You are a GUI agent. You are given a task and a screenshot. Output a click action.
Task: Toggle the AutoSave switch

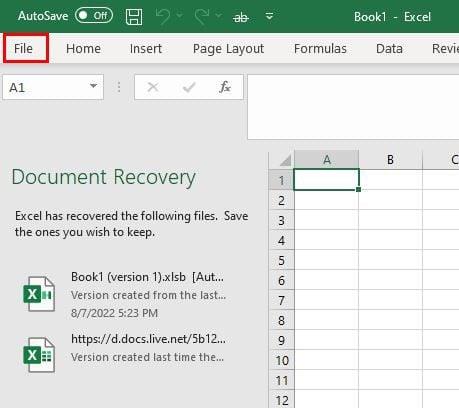pos(94,16)
